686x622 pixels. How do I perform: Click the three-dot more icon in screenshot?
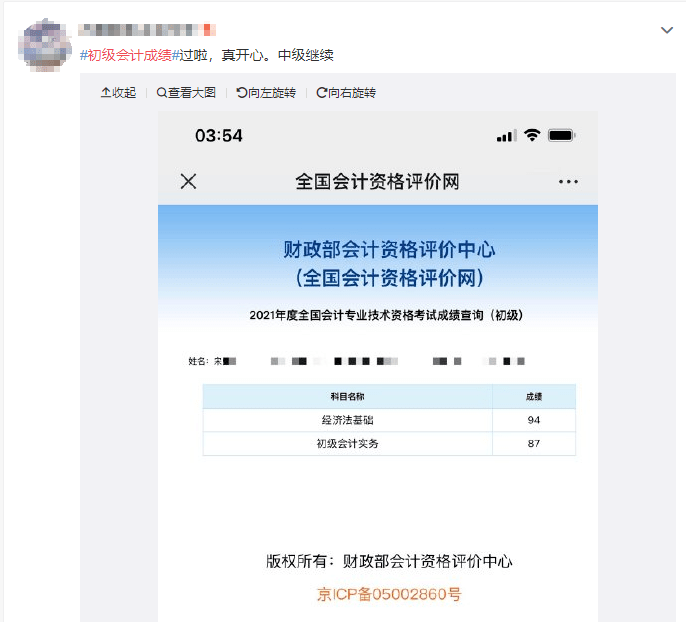click(568, 182)
